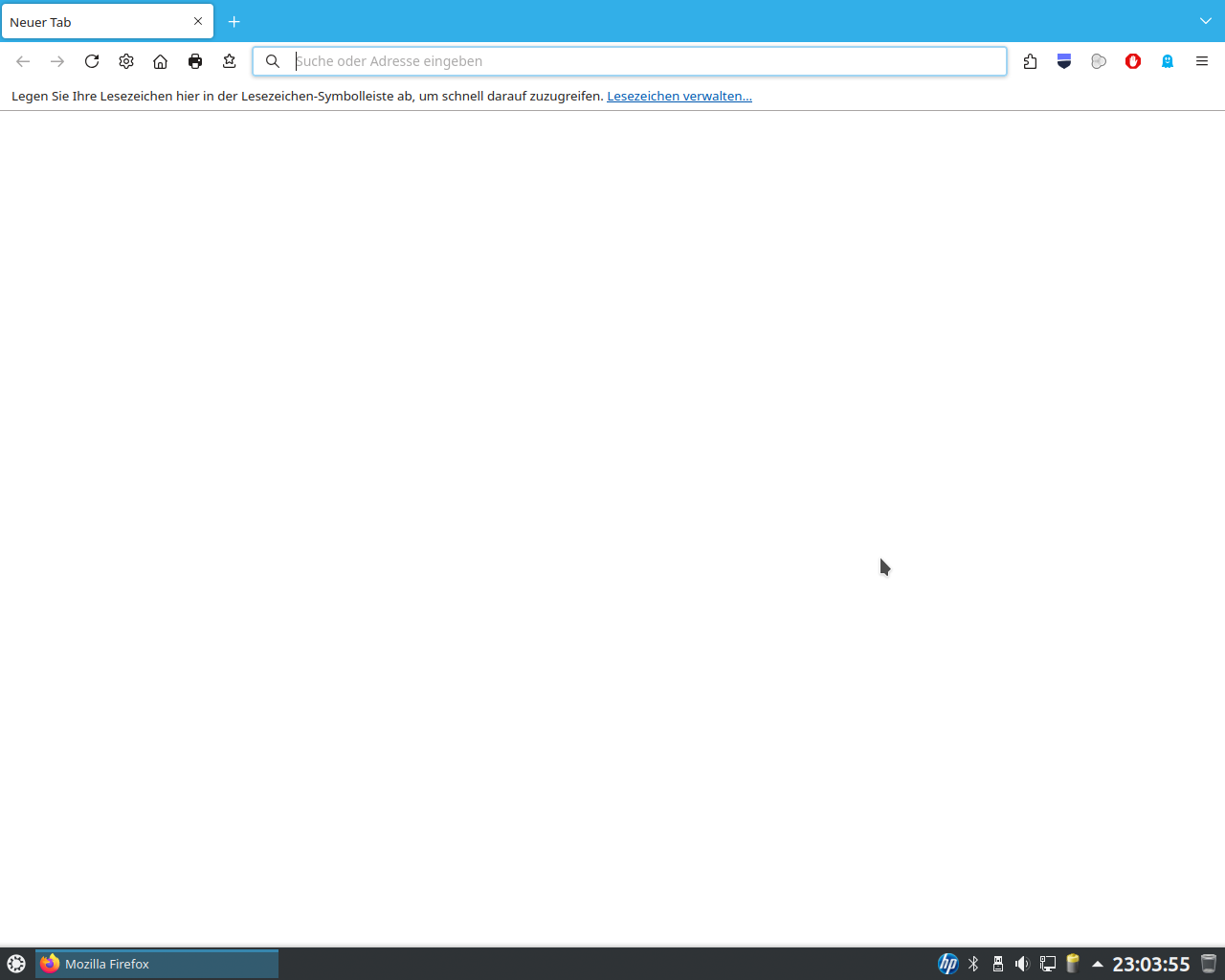The width and height of the screenshot is (1225, 980).
Task: Click the blue shield extension icon
Action: pyautogui.click(x=1064, y=61)
